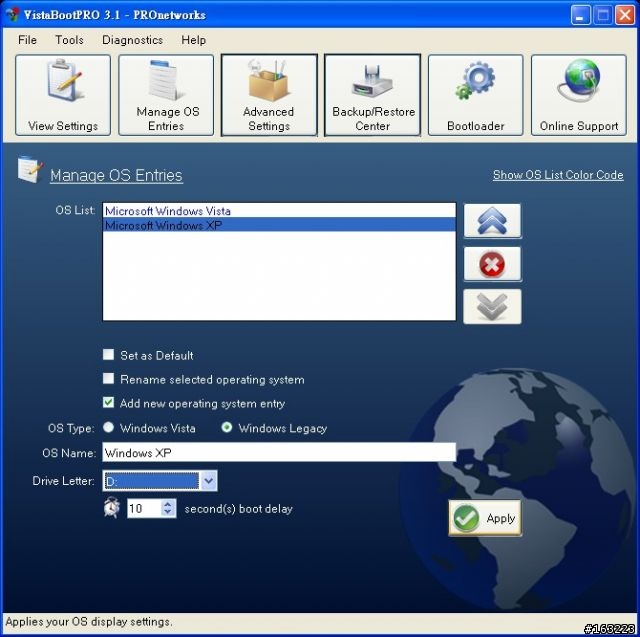Expand the Drive Letter dropdown
Screen dimensions: 640x637
(x=209, y=481)
